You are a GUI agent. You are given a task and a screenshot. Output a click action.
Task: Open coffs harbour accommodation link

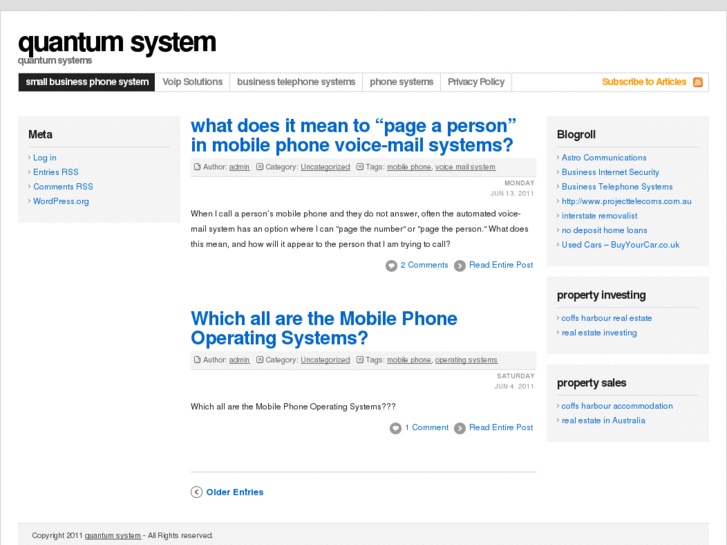pos(617,406)
